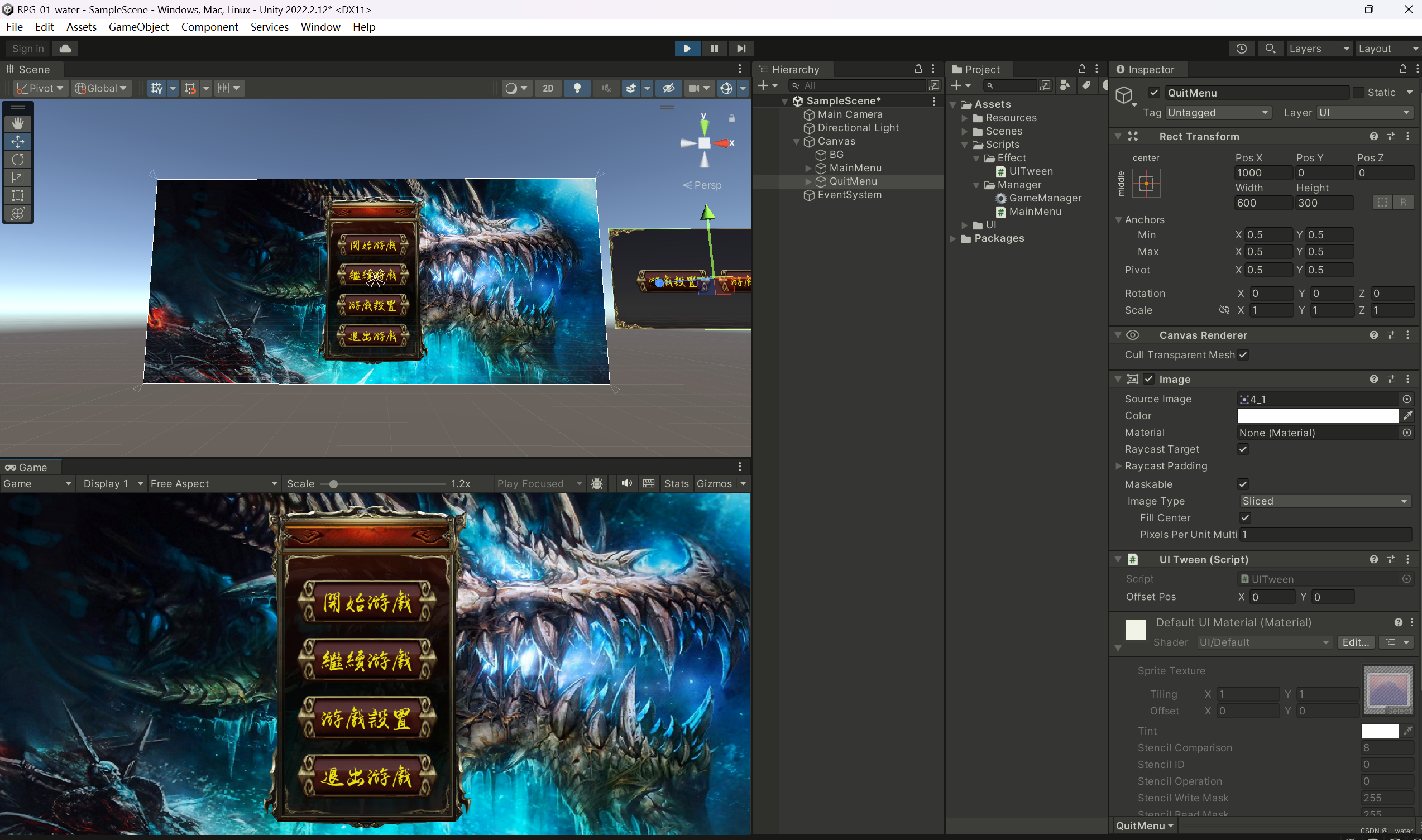Image resolution: width=1422 pixels, height=840 pixels.
Task: Open the Layout dropdown
Action: coord(1388,49)
